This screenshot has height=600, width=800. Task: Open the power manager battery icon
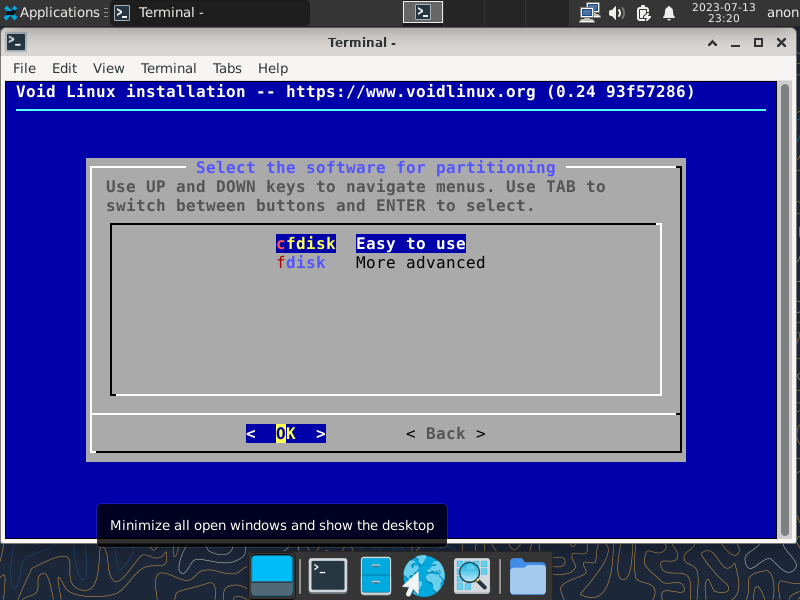point(643,12)
